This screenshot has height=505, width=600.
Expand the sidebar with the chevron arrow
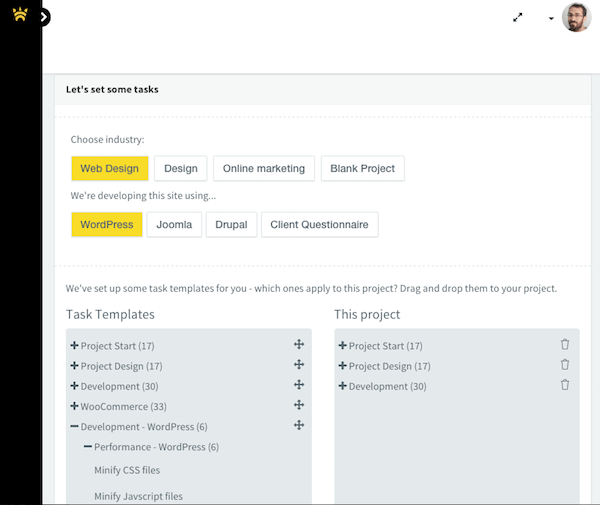pyautogui.click(x=44, y=17)
